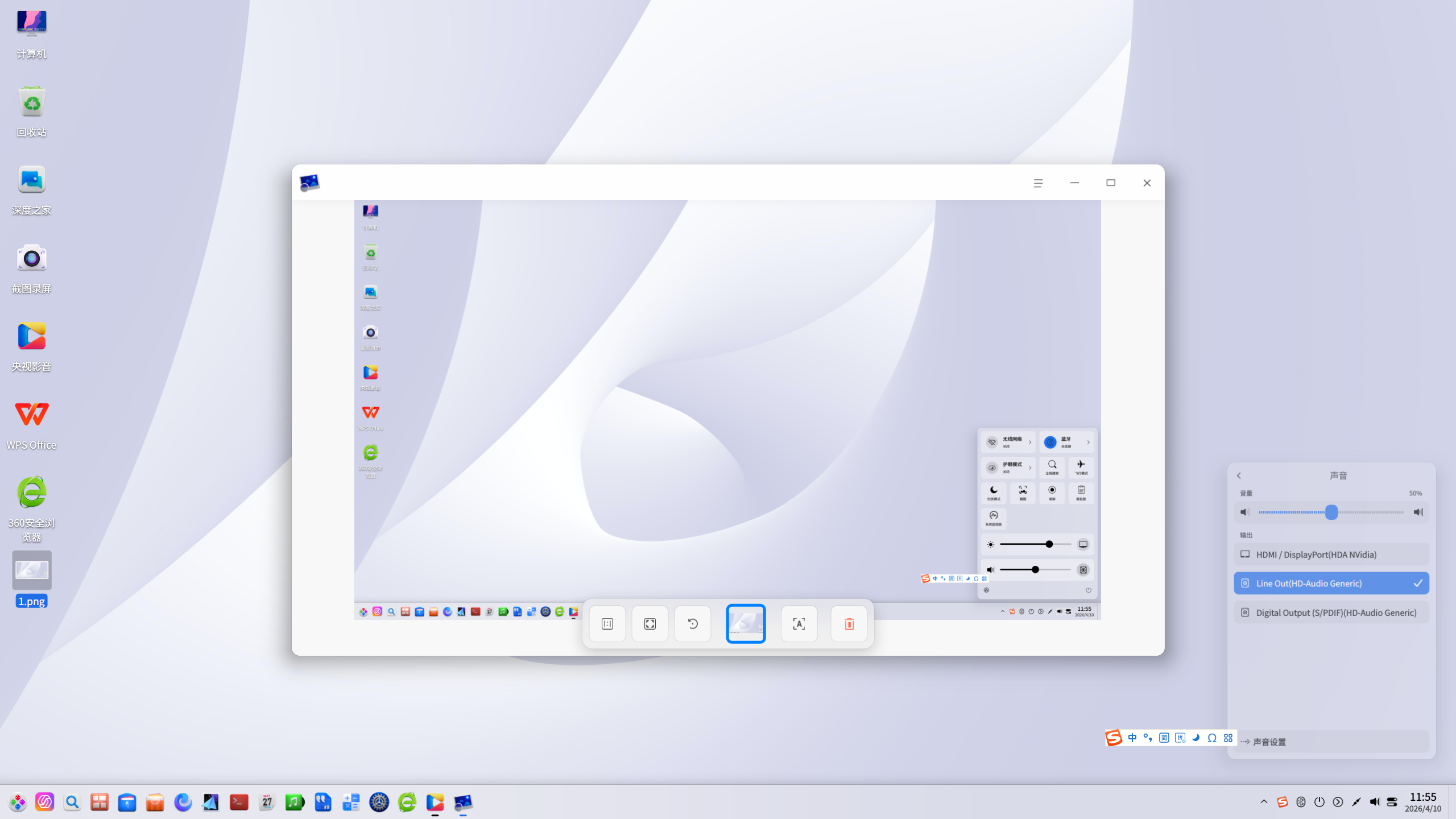Click the selected image thumbnail in the toolbar

tap(746, 624)
